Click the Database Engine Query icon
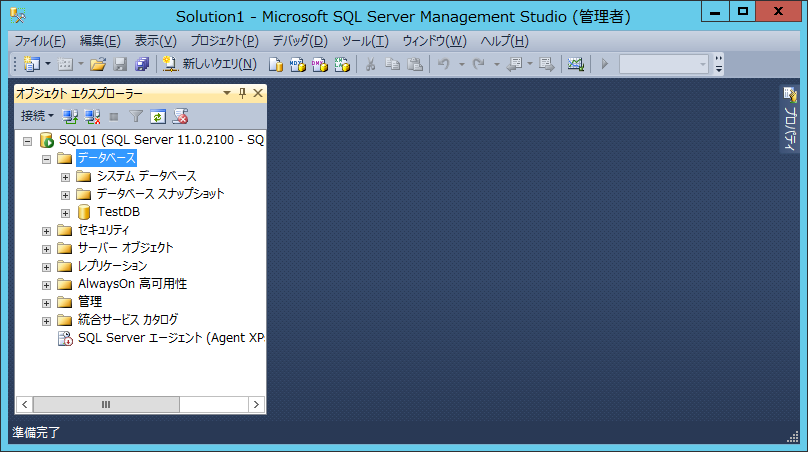Image resolution: width=808 pixels, height=452 pixels. [276, 64]
